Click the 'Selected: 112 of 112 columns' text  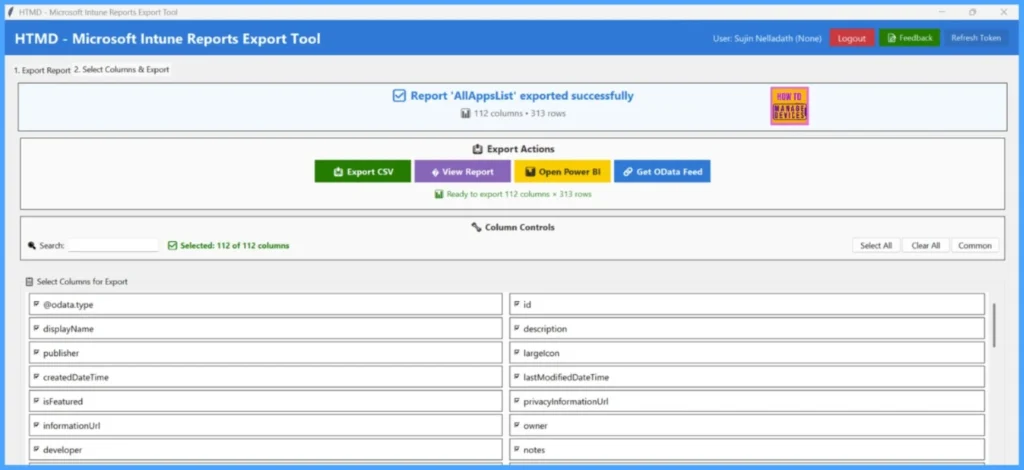pos(234,245)
